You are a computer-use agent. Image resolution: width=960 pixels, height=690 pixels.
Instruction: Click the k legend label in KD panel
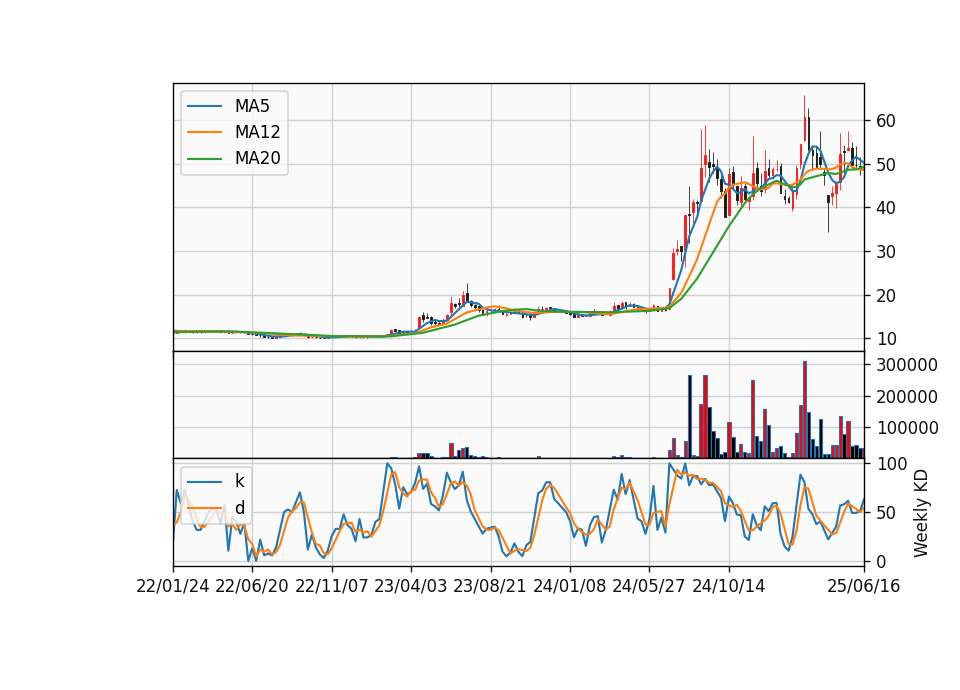[239, 481]
